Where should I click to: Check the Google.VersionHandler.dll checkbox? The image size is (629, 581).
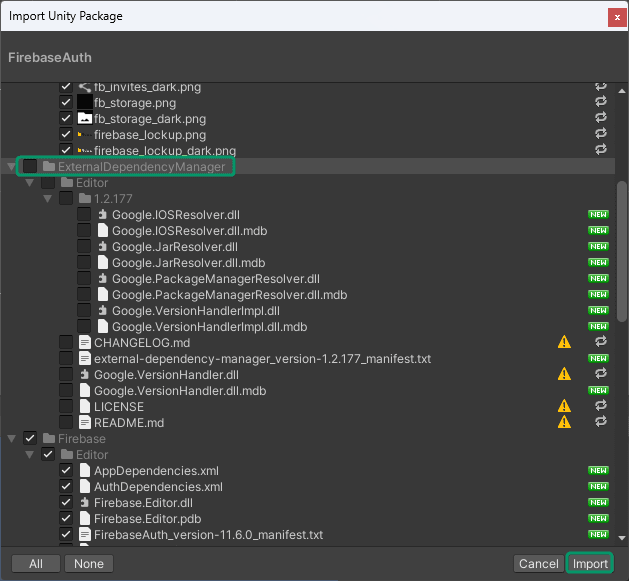(66, 375)
